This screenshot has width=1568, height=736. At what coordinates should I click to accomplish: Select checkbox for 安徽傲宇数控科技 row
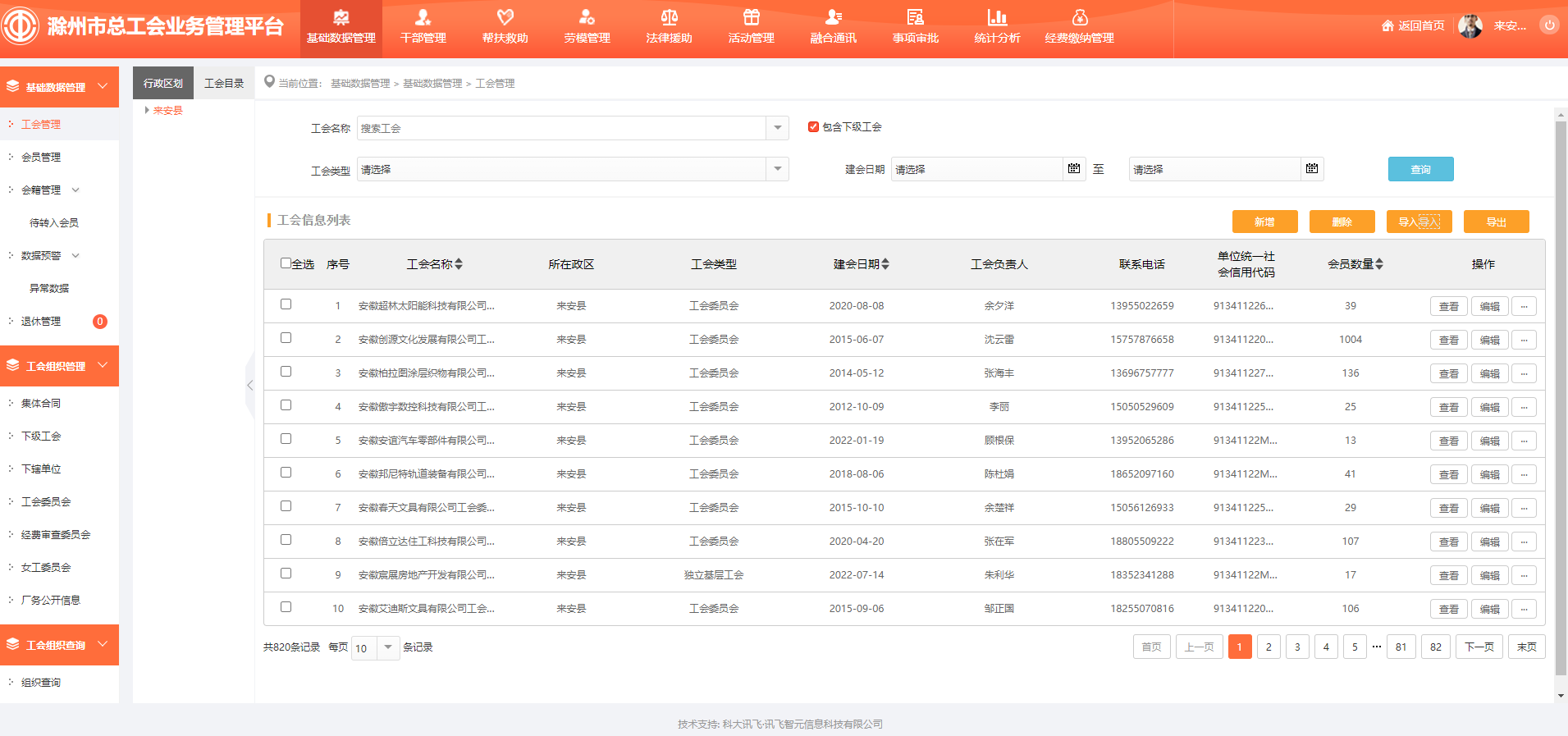click(286, 405)
